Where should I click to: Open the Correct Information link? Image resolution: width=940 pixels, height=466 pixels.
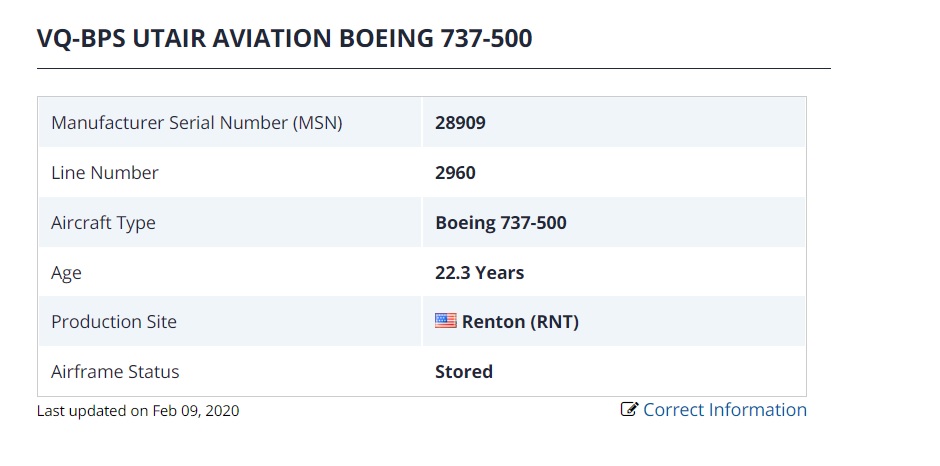725,410
